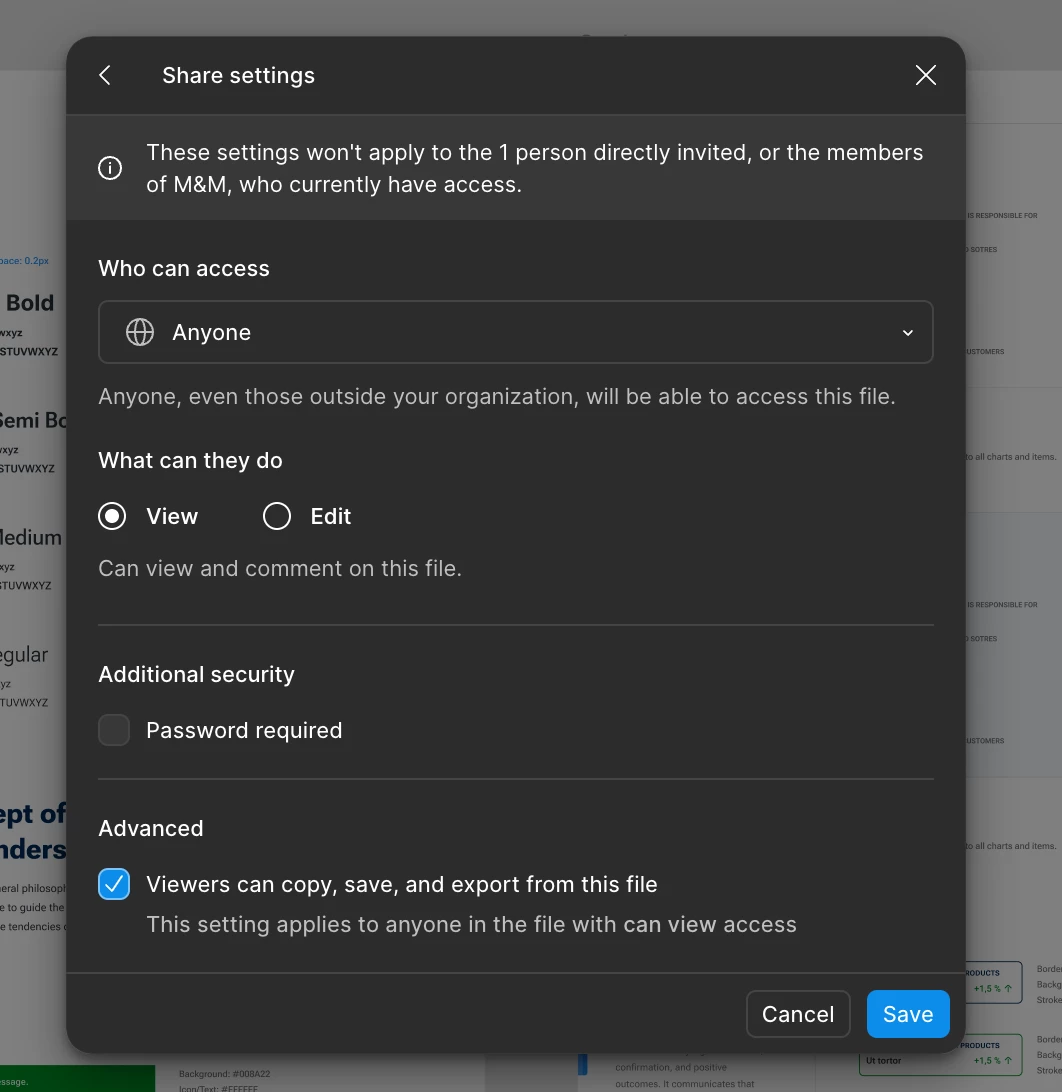Click the info icon beside the notice
The width and height of the screenshot is (1062, 1092).
click(x=110, y=168)
